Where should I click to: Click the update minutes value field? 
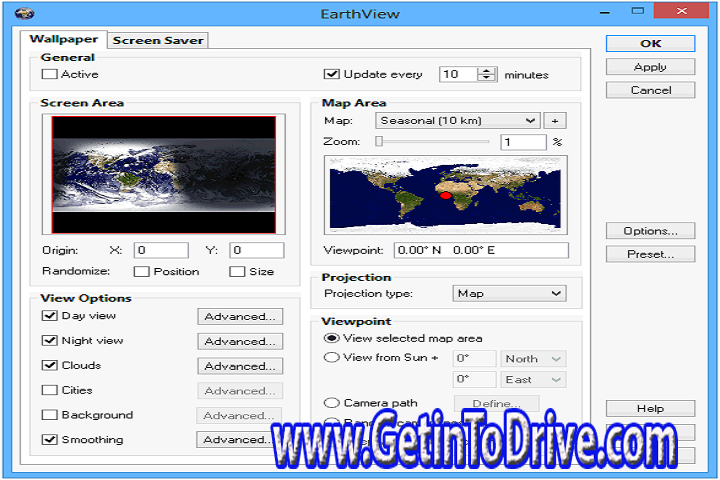pos(459,74)
